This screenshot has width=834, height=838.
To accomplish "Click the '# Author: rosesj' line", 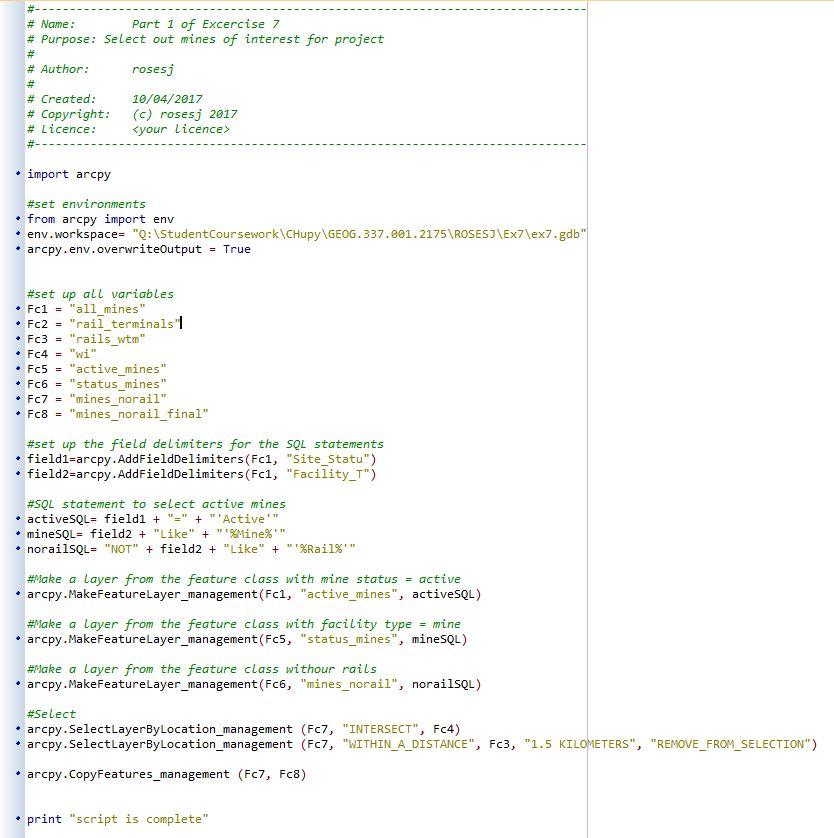I will [100, 69].
